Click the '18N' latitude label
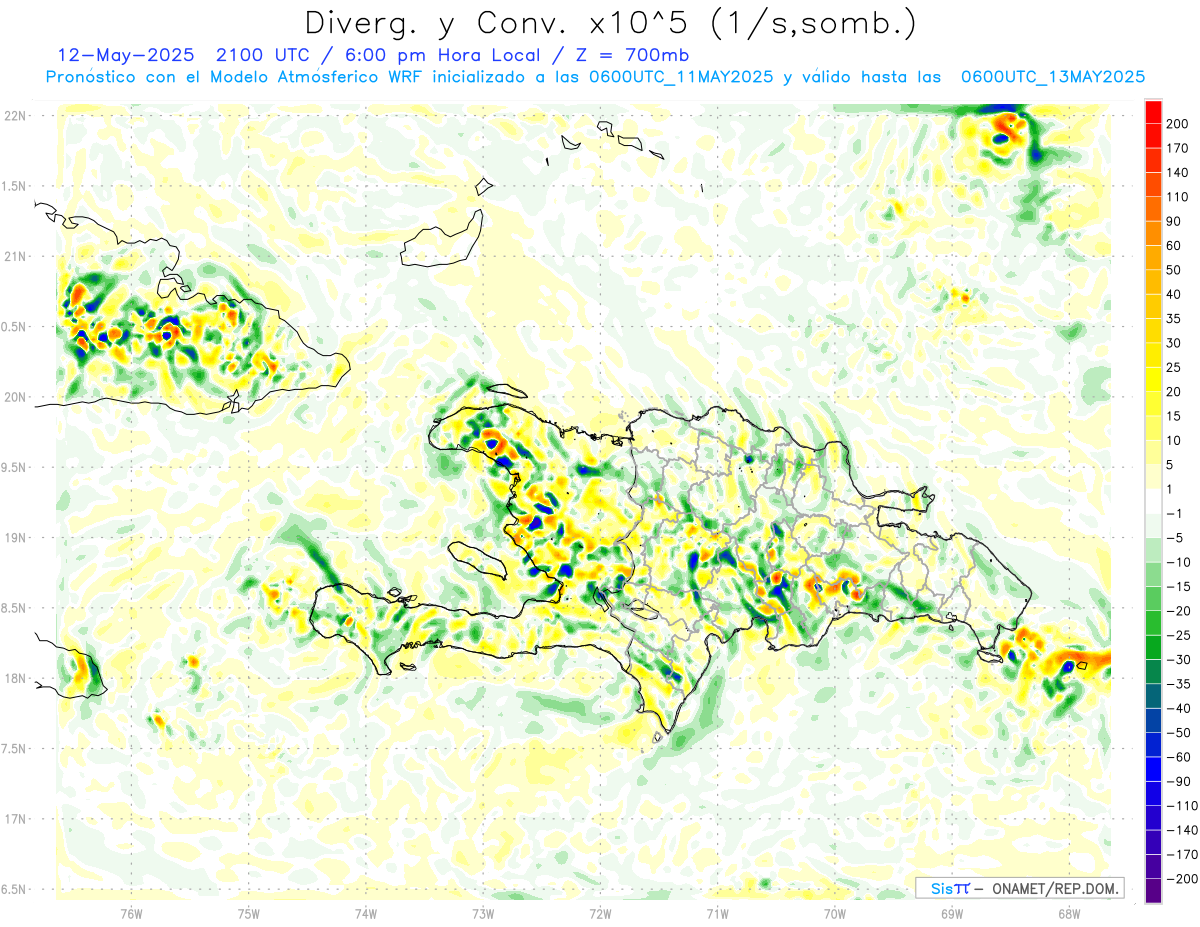The width and height of the screenshot is (1200, 927). pos(15,678)
